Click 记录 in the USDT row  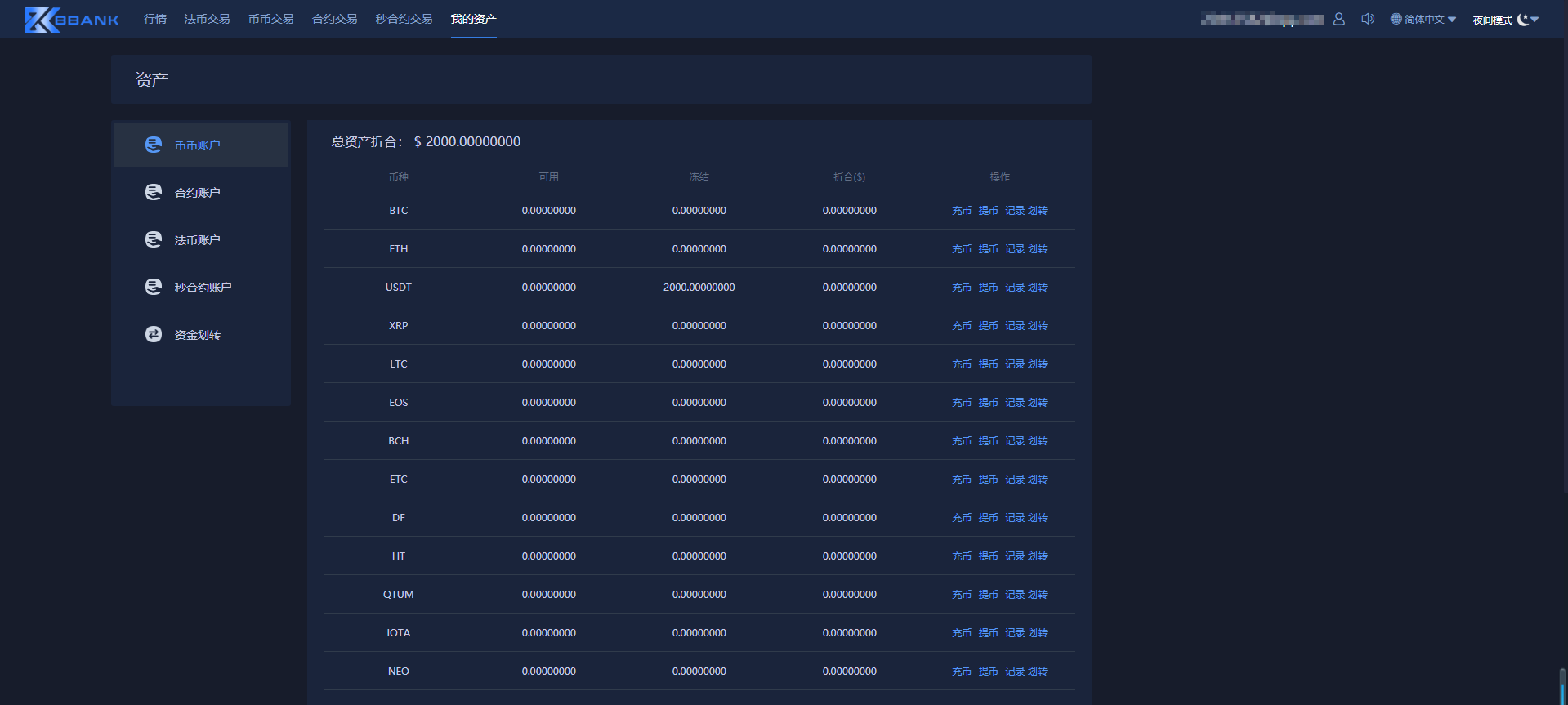[x=1015, y=288]
